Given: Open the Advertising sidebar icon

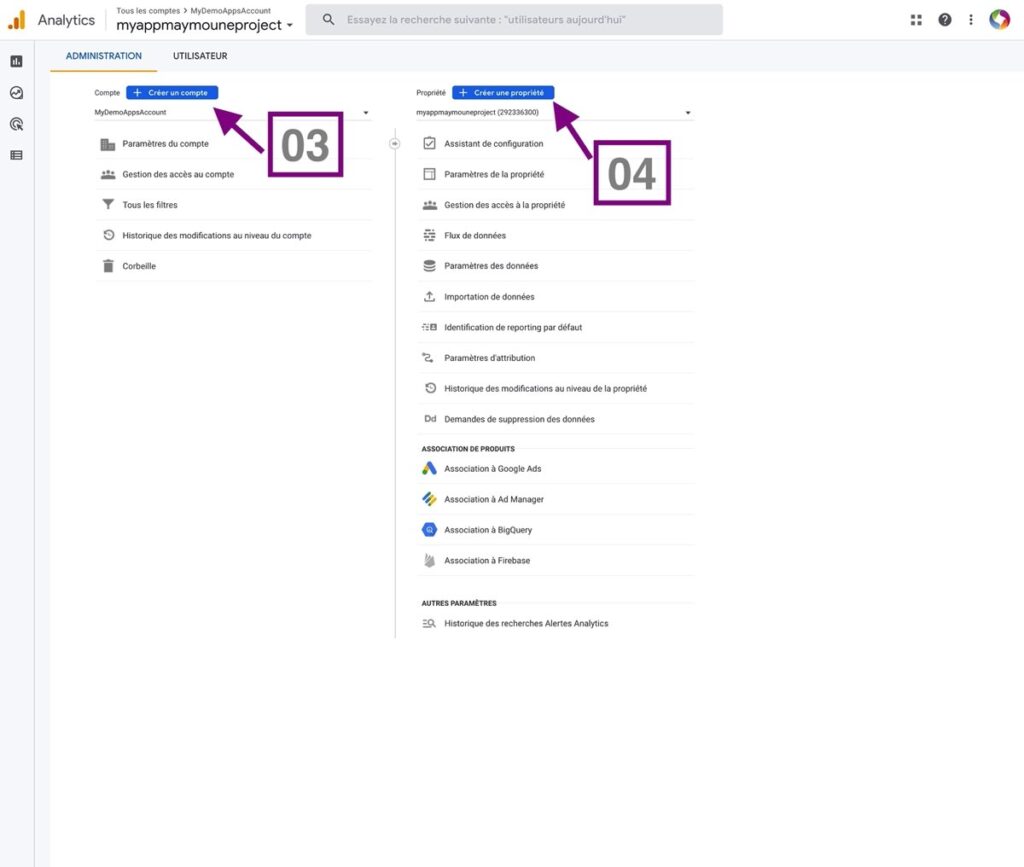Looking at the screenshot, I should tap(16, 124).
